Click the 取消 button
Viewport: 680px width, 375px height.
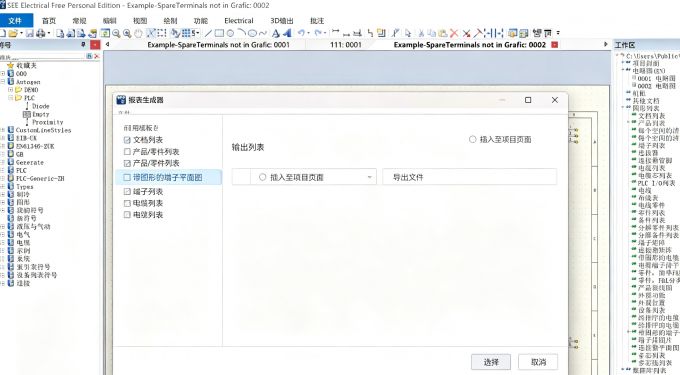(x=538, y=362)
